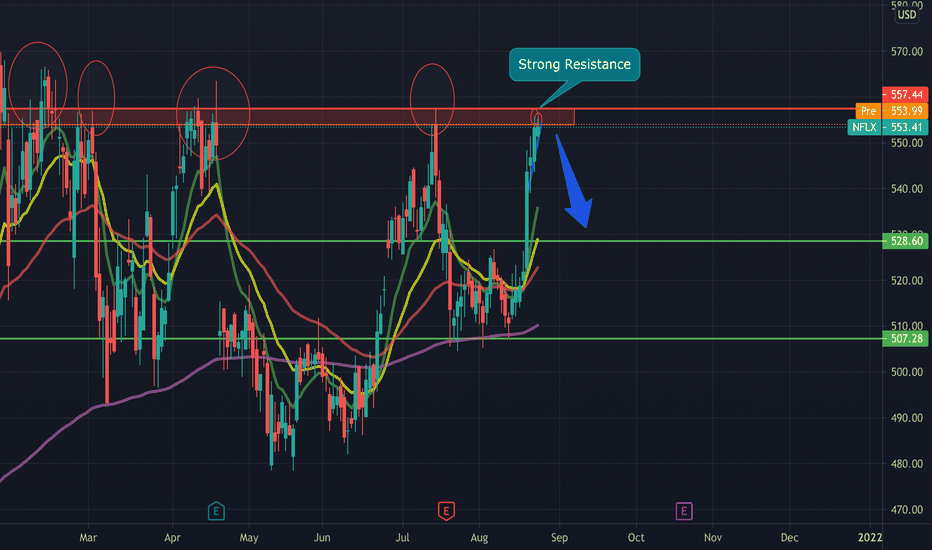Click the Aug label on time axis

pos(479,538)
